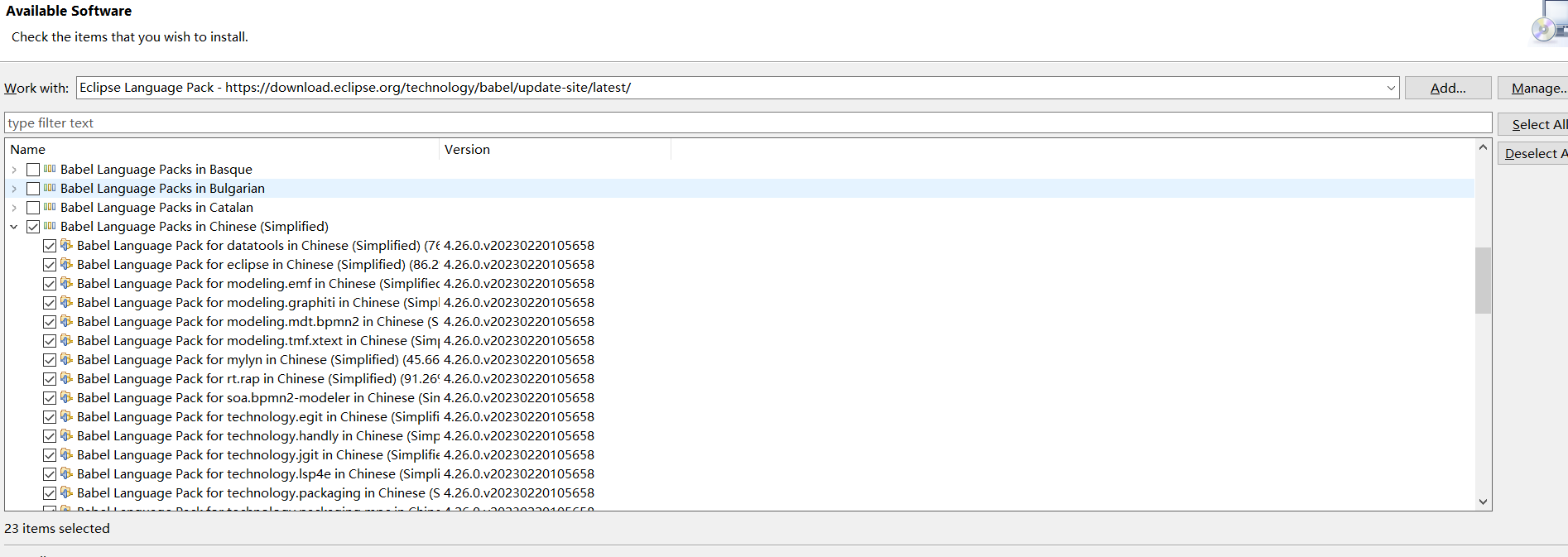Check the Basque language packs checkbox
The width and height of the screenshot is (1568, 557).
click(x=33, y=170)
